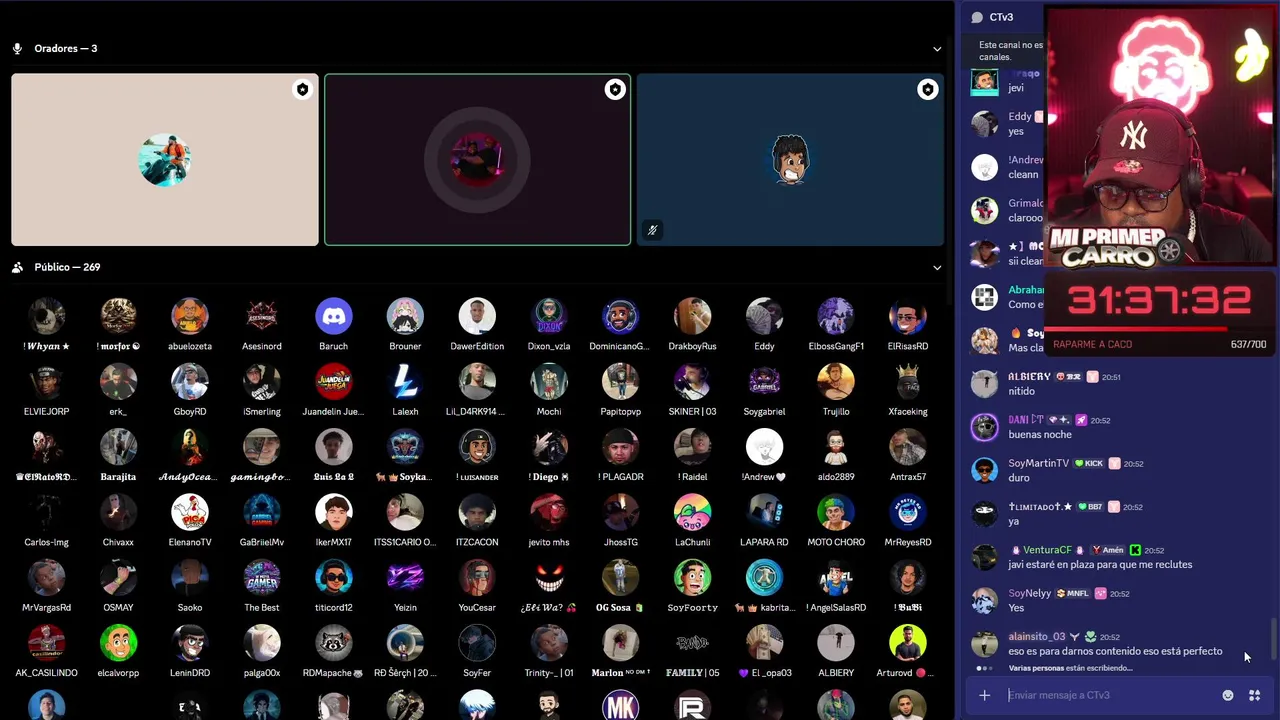Click the KICK role tag next to SoyMartinTV
This screenshot has width=1280, height=720.
[x=1087, y=463]
